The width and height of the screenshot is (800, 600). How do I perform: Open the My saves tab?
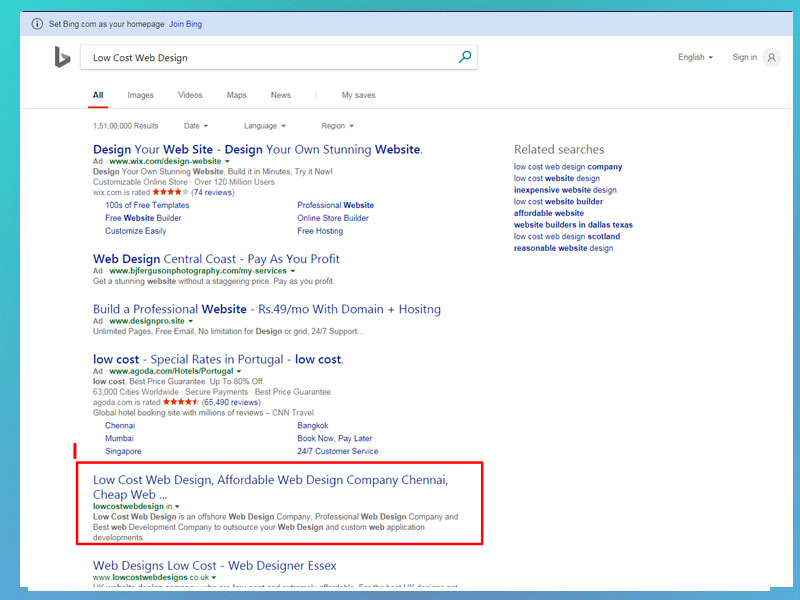[358, 95]
